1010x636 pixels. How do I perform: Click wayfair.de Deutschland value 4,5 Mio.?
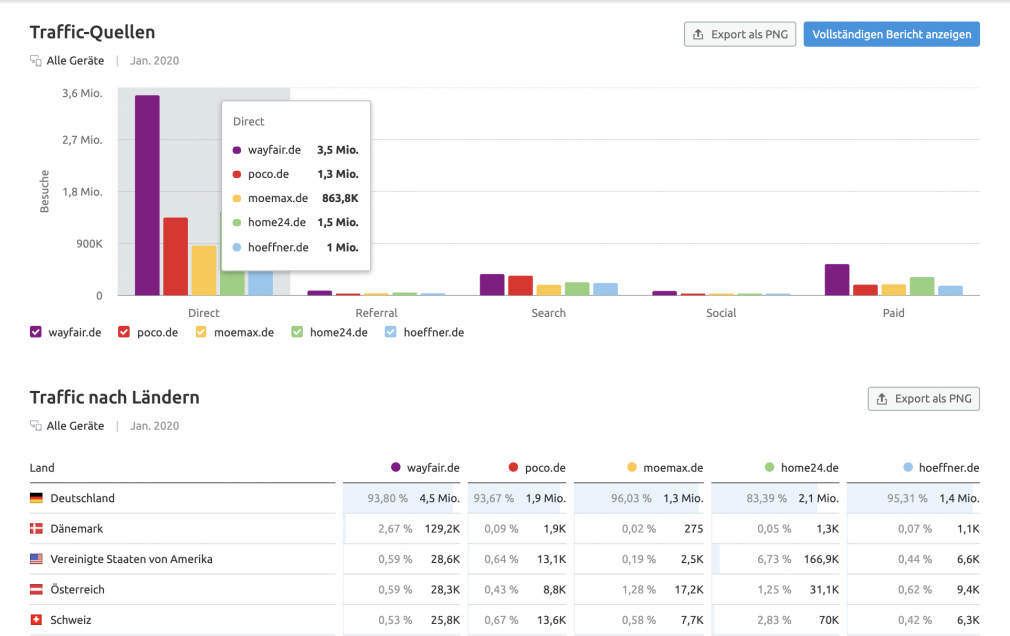click(440, 498)
